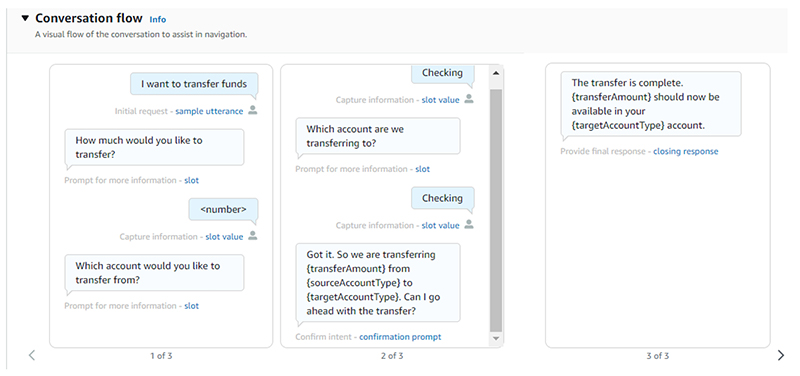Select the 'Got it. So we are transferring' bubble
Image resolution: width=800 pixels, height=376 pixels.
click(378, 283)
